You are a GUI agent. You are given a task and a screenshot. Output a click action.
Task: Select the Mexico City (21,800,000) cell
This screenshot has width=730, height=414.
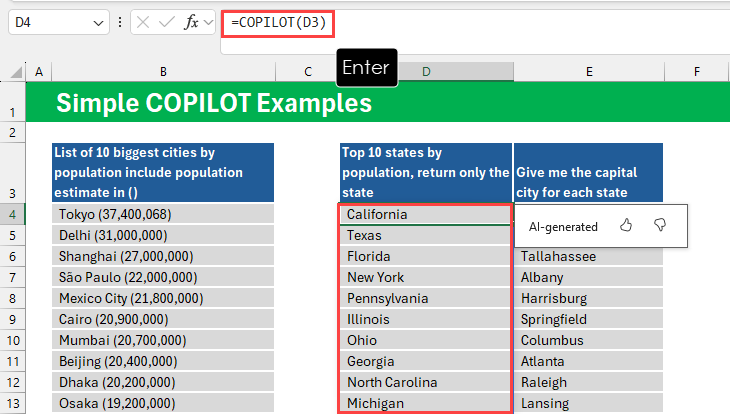163,299
